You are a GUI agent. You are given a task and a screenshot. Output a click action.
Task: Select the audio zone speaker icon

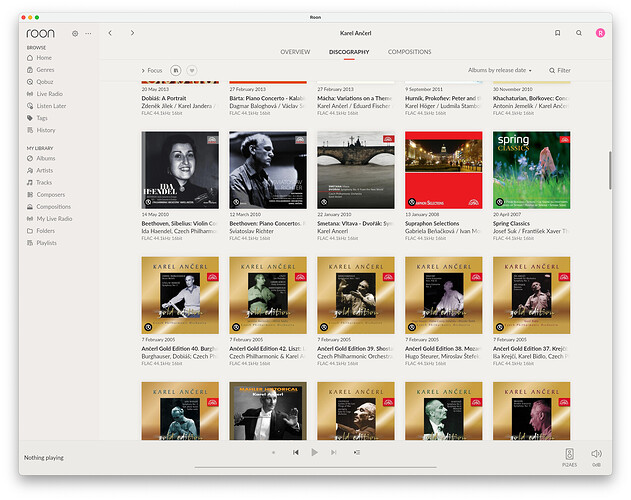(569, 454)
